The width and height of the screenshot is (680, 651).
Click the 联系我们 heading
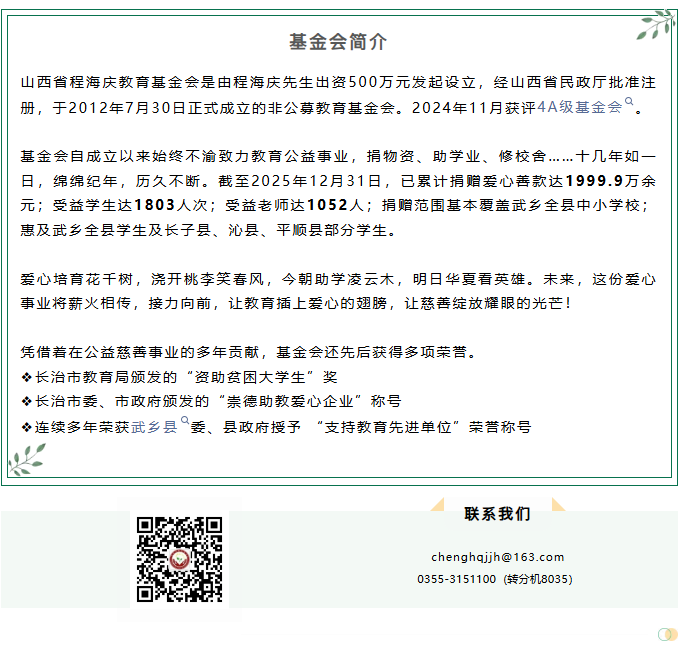497,514
